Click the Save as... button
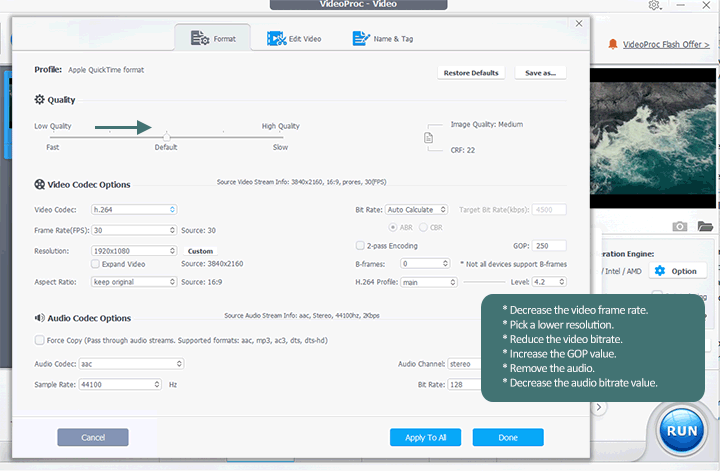Viewport: 720px width, 471px height. click(540, 73)
